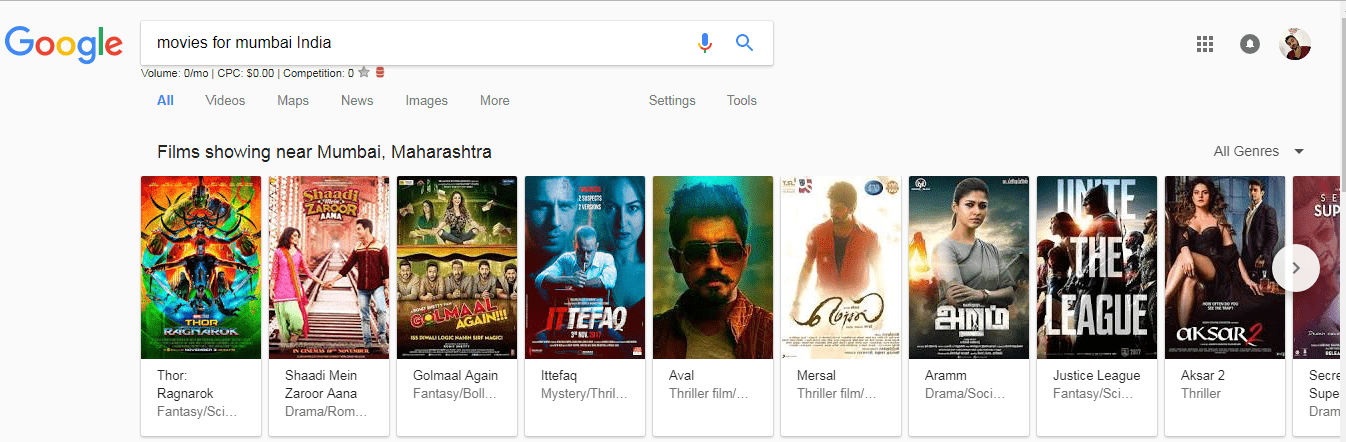Open the Google apps grid
Viewport: 1346px width, 442px height.
[1205, 44]
